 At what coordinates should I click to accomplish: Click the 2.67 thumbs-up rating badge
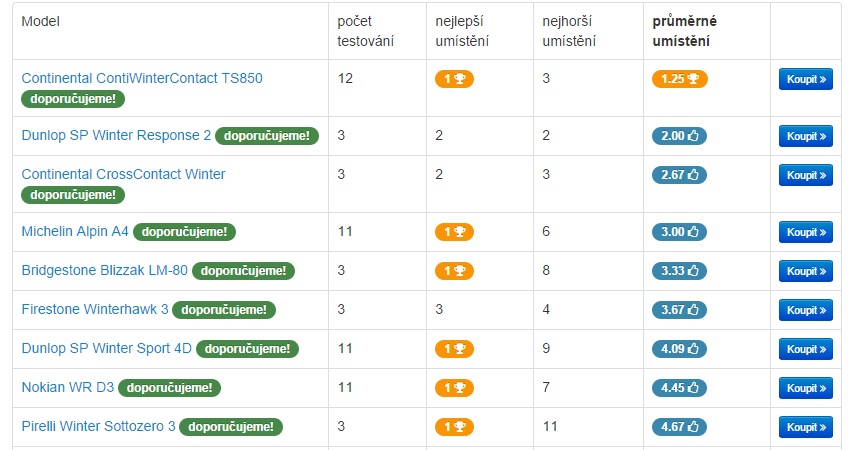point(678,175)
